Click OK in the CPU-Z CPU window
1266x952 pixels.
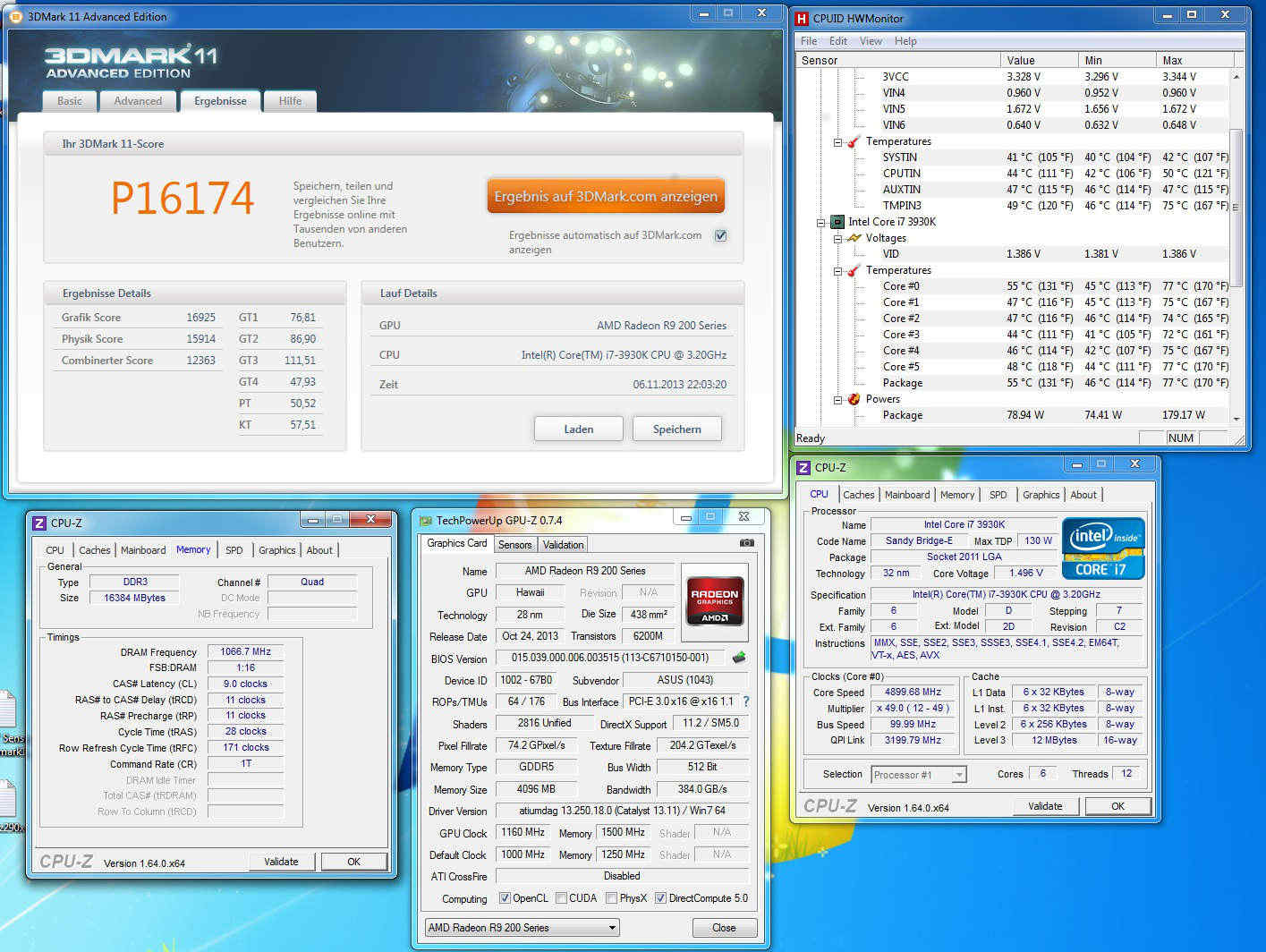click(x=1117, y=806)
